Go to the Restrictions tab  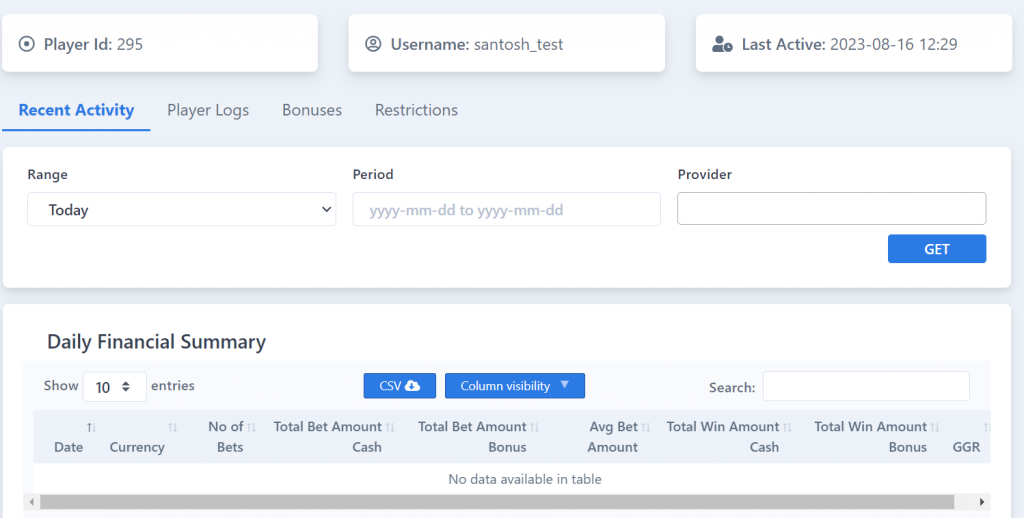(416, 110)
